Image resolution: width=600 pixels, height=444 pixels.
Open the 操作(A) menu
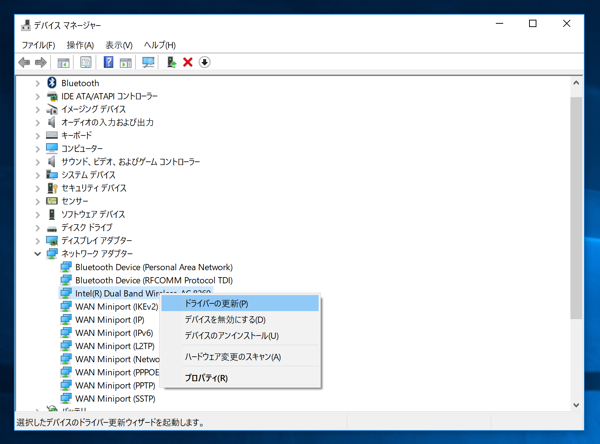80,45
